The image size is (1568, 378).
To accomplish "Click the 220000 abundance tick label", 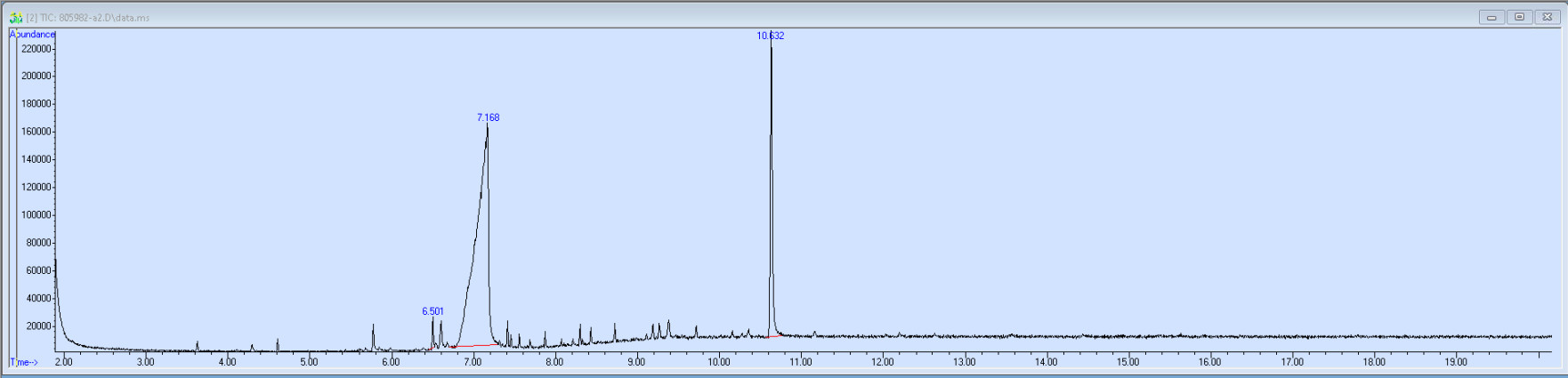I will click(x=36, y=49).
